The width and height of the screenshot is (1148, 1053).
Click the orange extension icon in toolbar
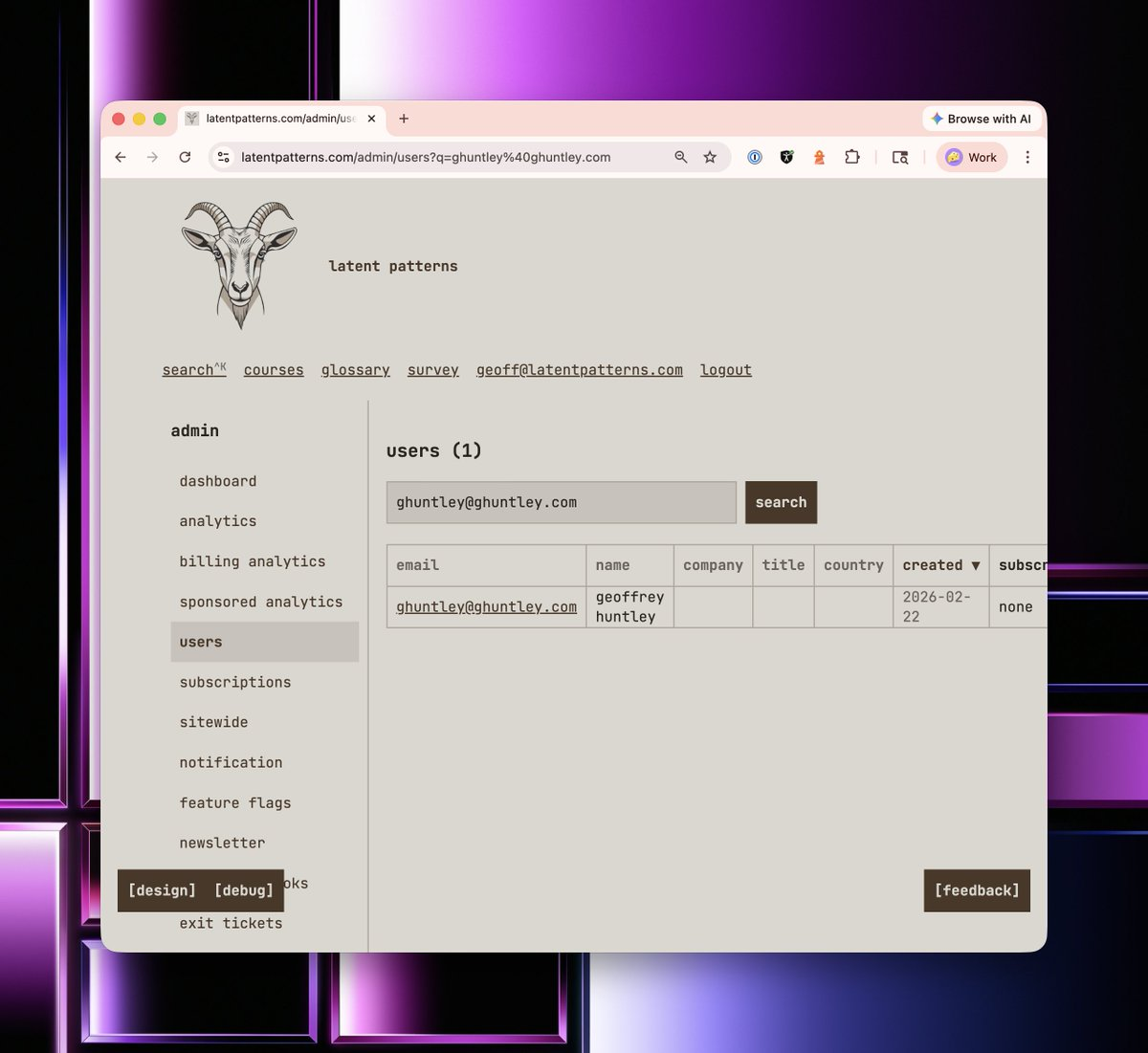coord(819,157)
